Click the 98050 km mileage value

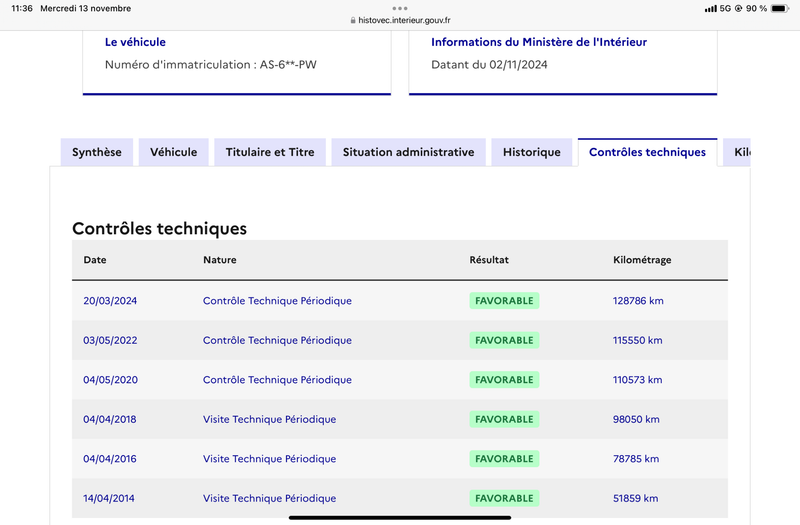(636, 419)
